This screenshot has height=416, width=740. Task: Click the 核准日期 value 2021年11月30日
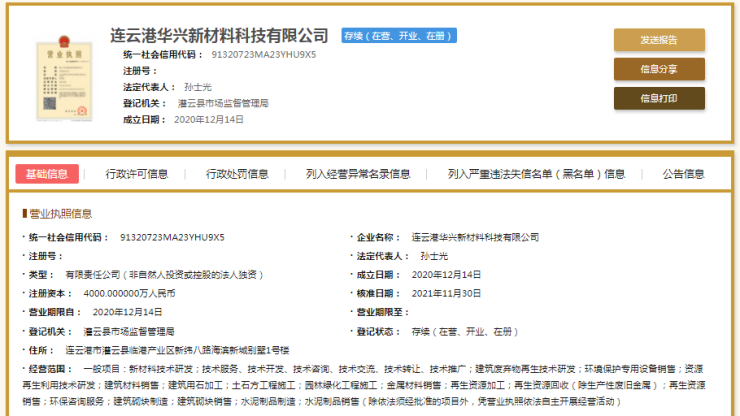coord(446,293)
